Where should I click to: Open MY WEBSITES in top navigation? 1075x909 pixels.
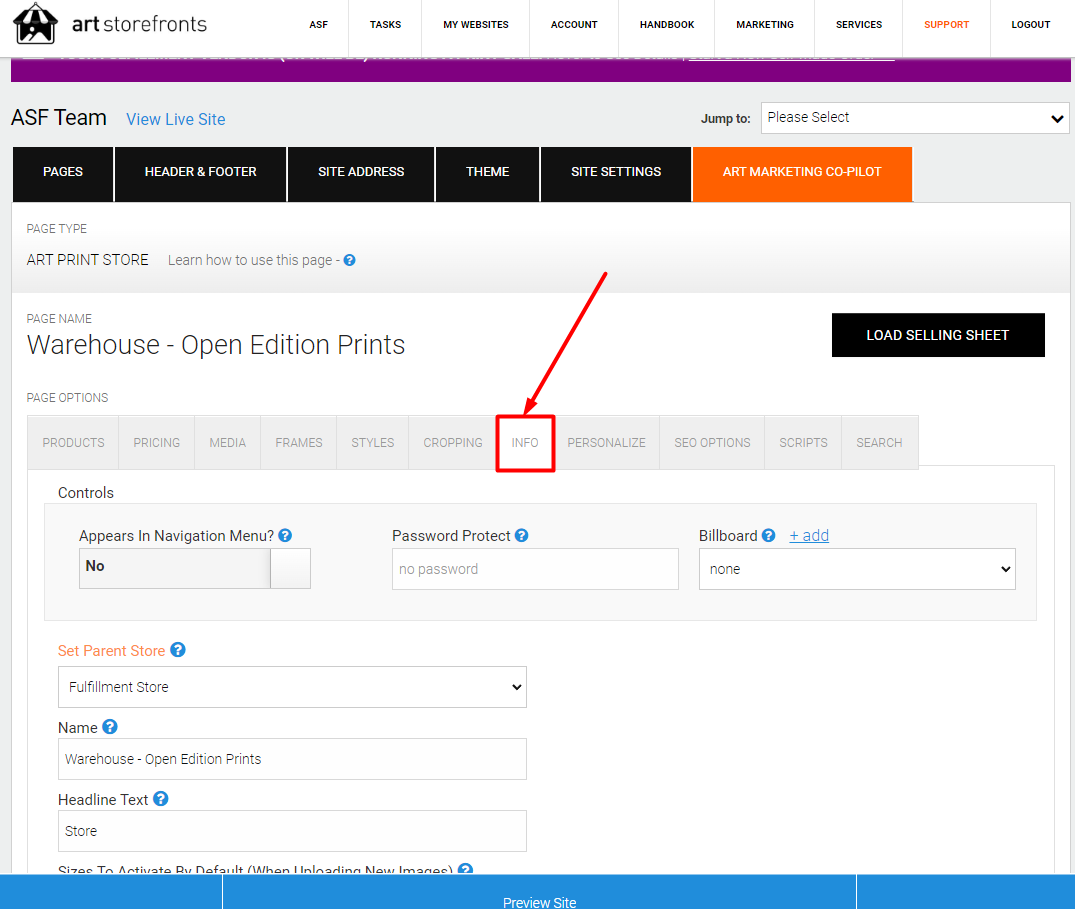[x=476, y=25]
